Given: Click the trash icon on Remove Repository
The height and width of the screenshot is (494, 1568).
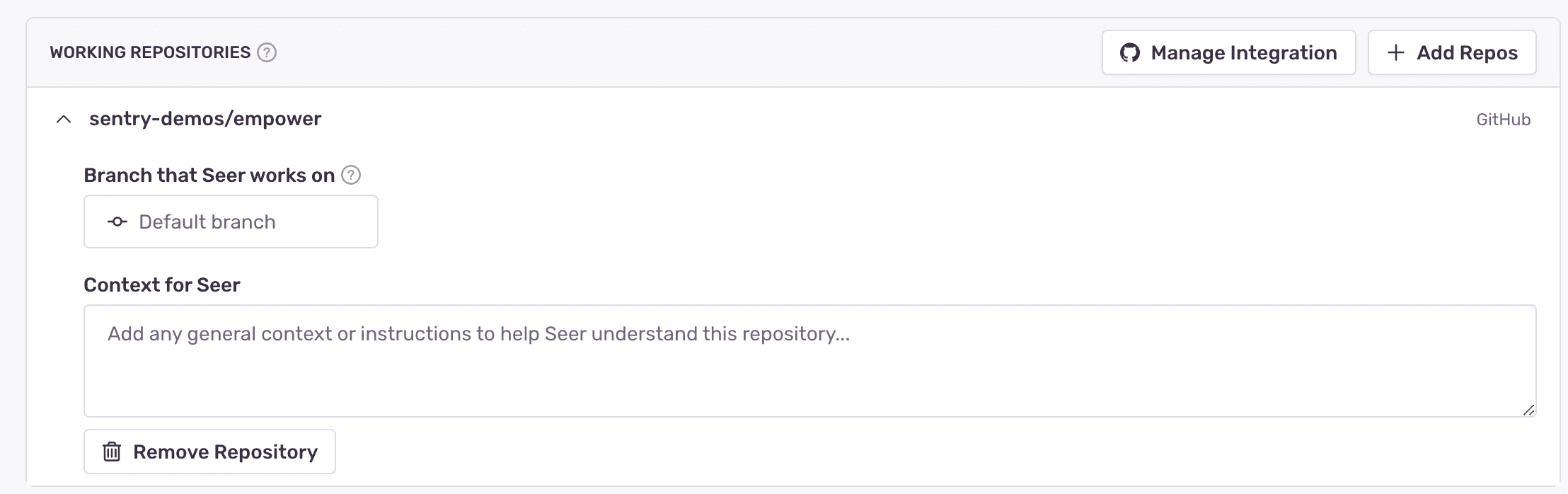Looking at the screenshot, I should [x=111, y=451].
